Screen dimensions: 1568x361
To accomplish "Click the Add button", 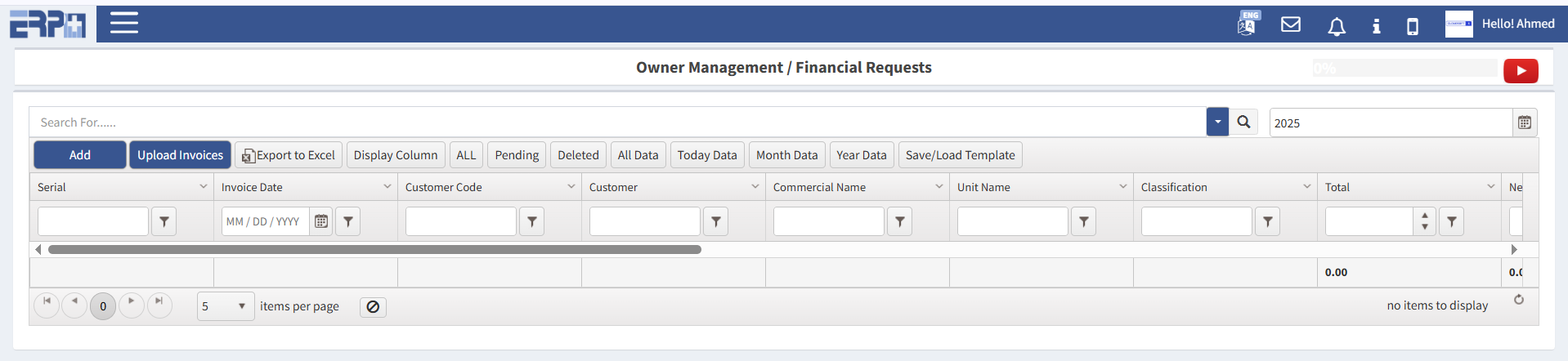I will (80, 155).
